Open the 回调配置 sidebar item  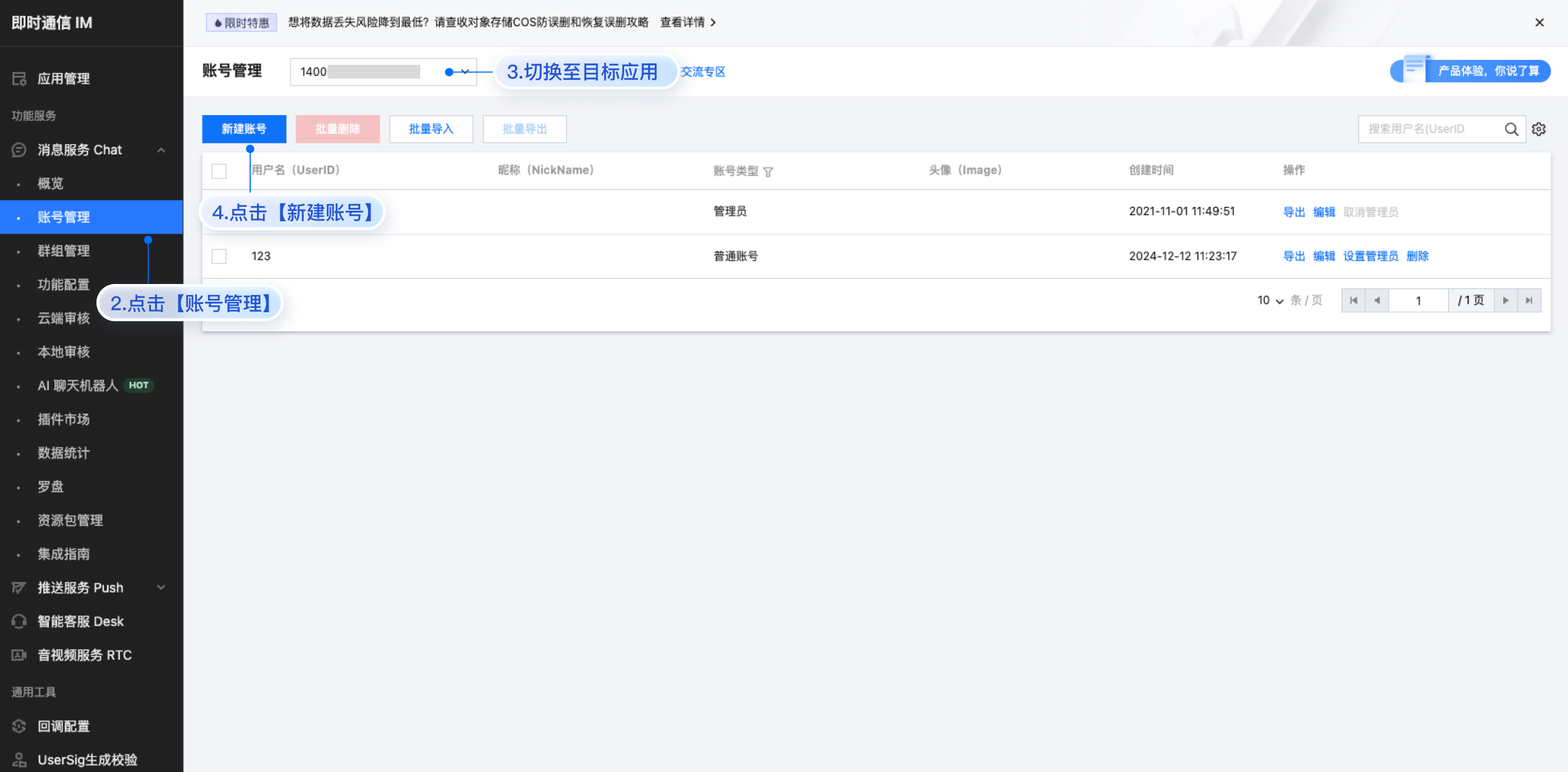[x=63, y=726]
